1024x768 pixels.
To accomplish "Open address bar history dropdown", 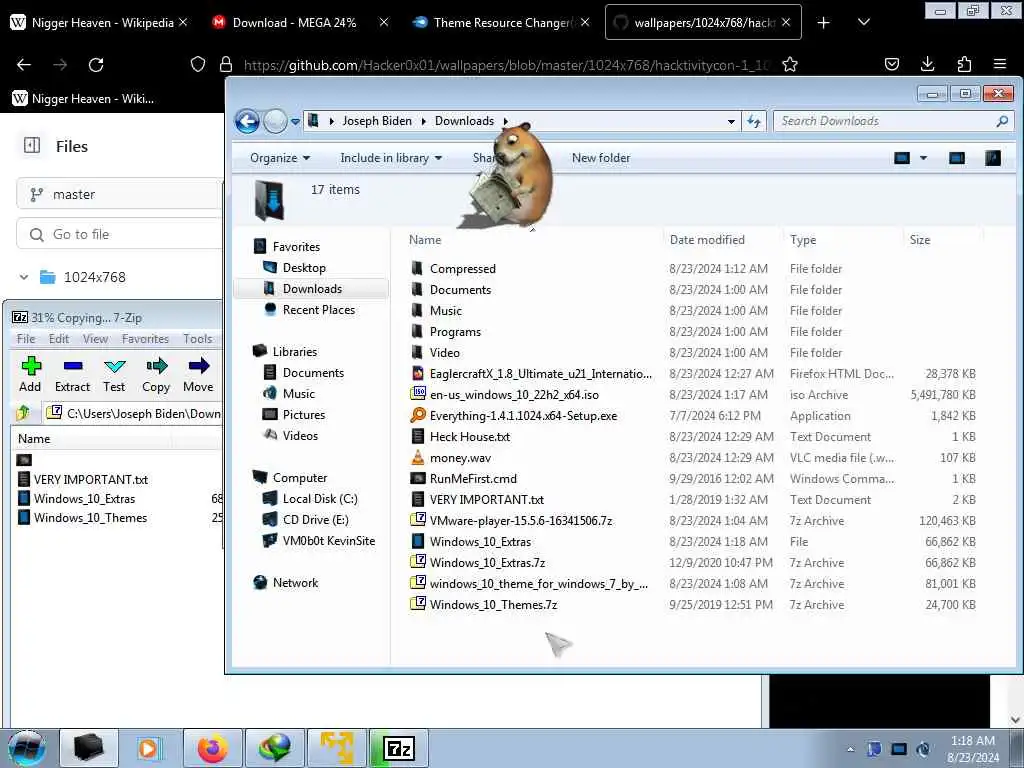I will click(x=731, y=121).
